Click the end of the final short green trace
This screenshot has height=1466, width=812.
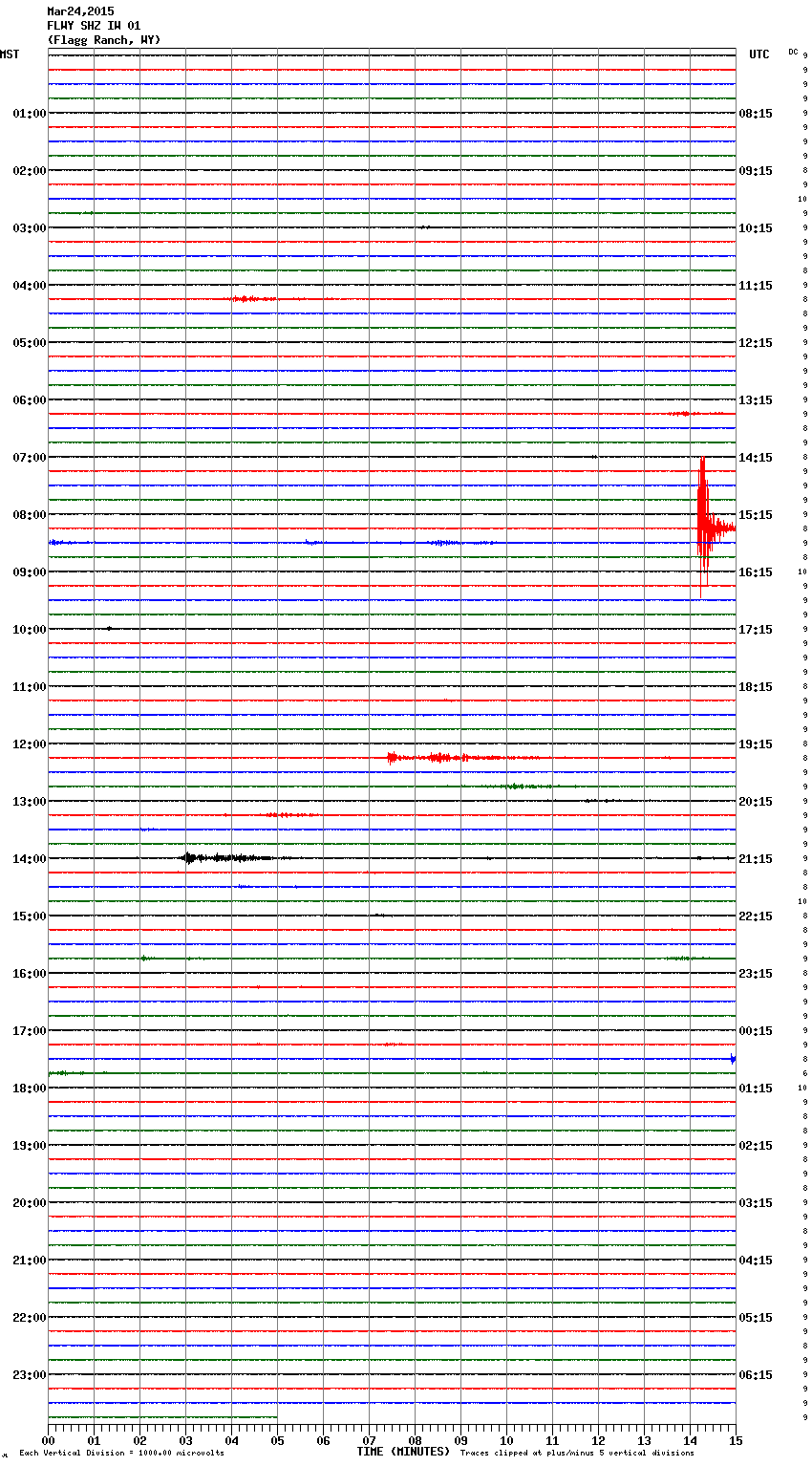coord(276,1417)
